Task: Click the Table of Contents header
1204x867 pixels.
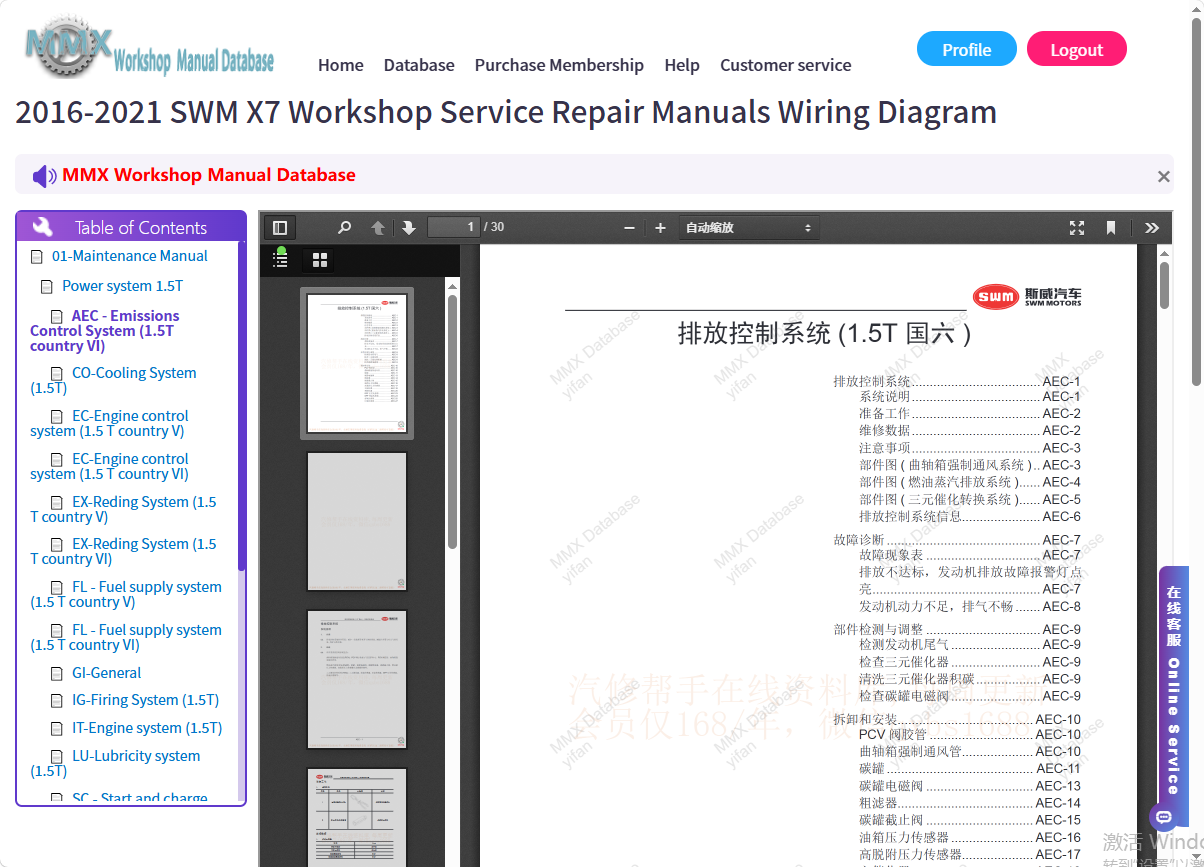Action: coord(131,227)
